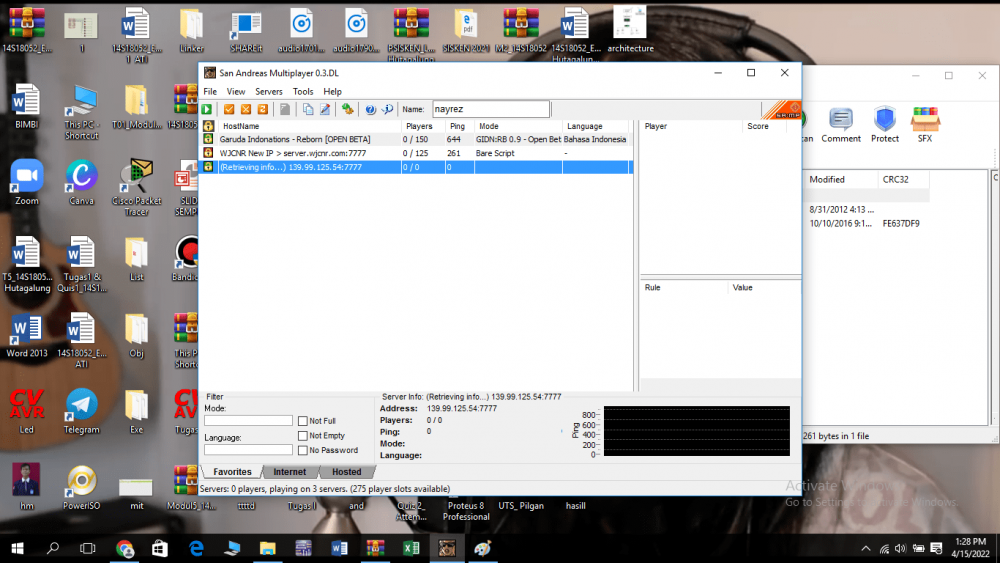The height and width of the screenshot is (563, 1000).
Task: Click the grey master list toolbar icon
Action: 285,109
